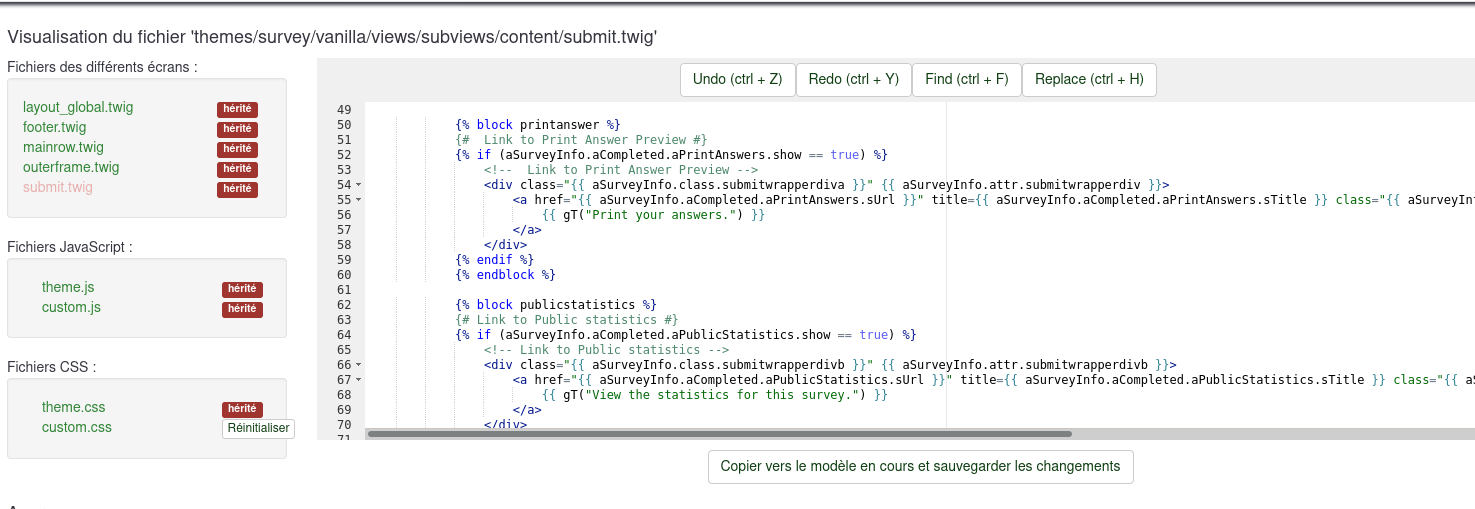The height and width of the screenshot is (509, 1475).
Task: Click the Réinitialiser button next to custom.css
Action: [x=258, y=428]
